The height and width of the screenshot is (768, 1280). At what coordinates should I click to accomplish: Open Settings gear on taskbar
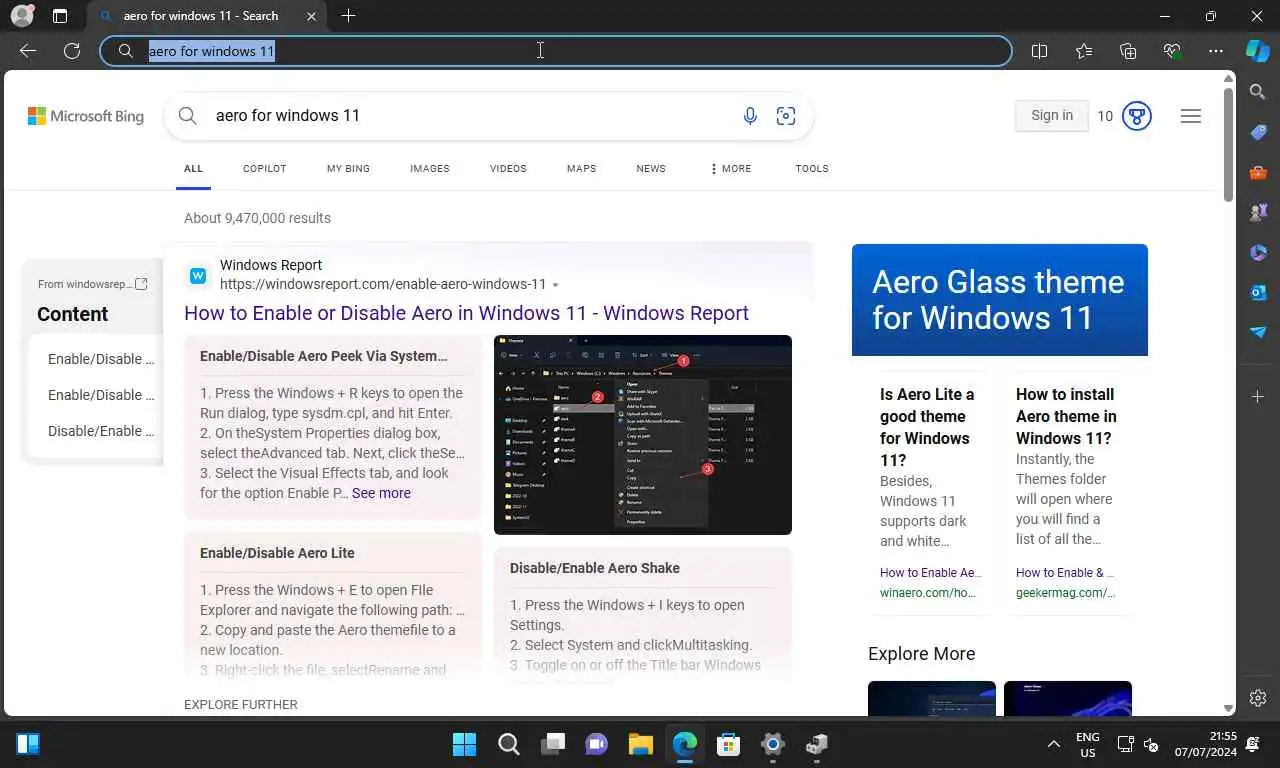pos(773,744)
